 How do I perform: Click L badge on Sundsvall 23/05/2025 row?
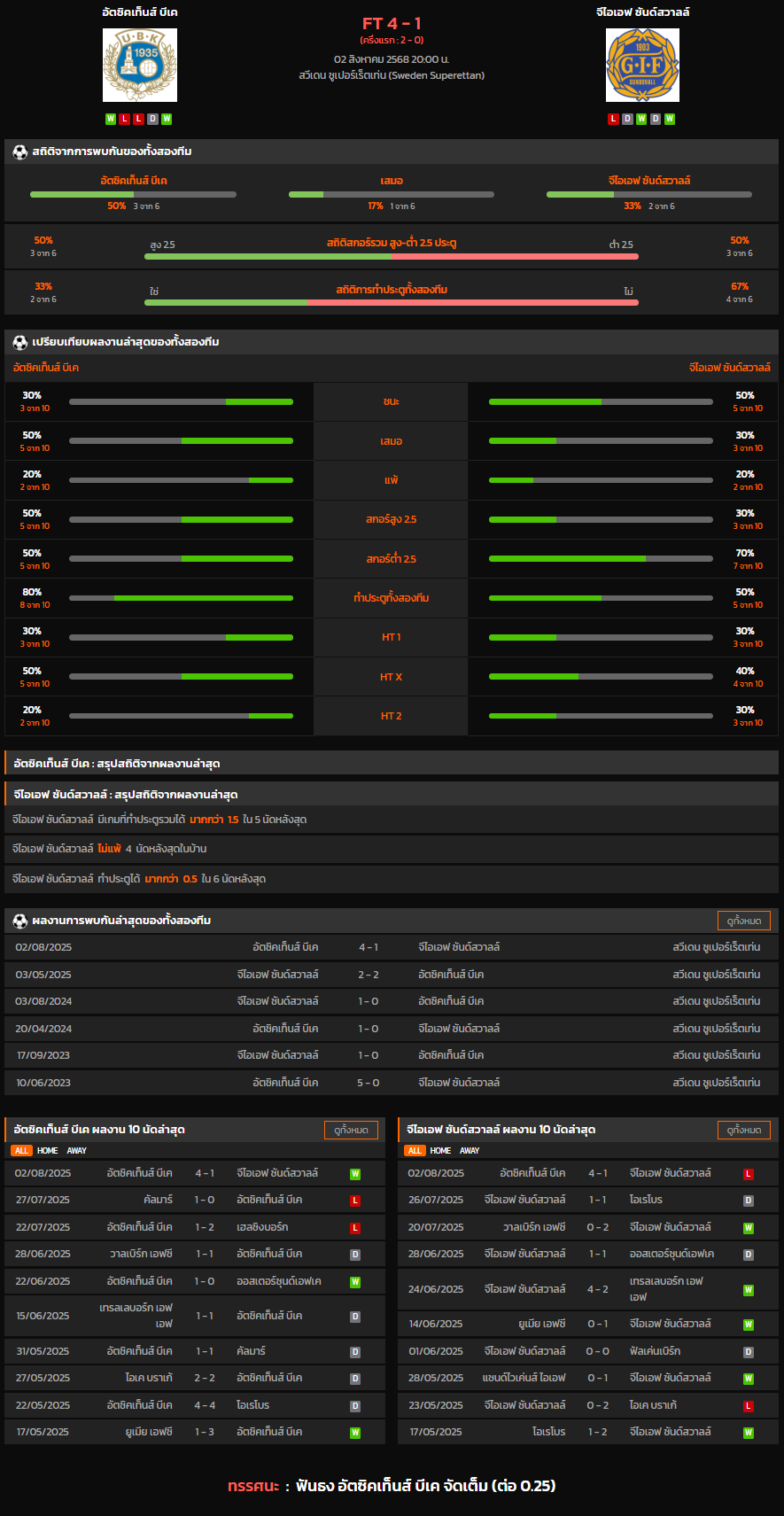(749, 1406)
